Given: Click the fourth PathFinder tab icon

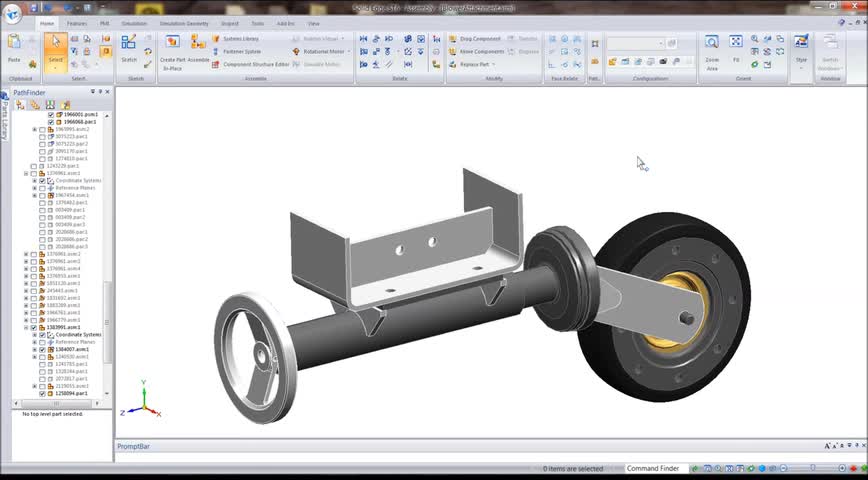Looking at the screenshot, I should coord(65,105).
